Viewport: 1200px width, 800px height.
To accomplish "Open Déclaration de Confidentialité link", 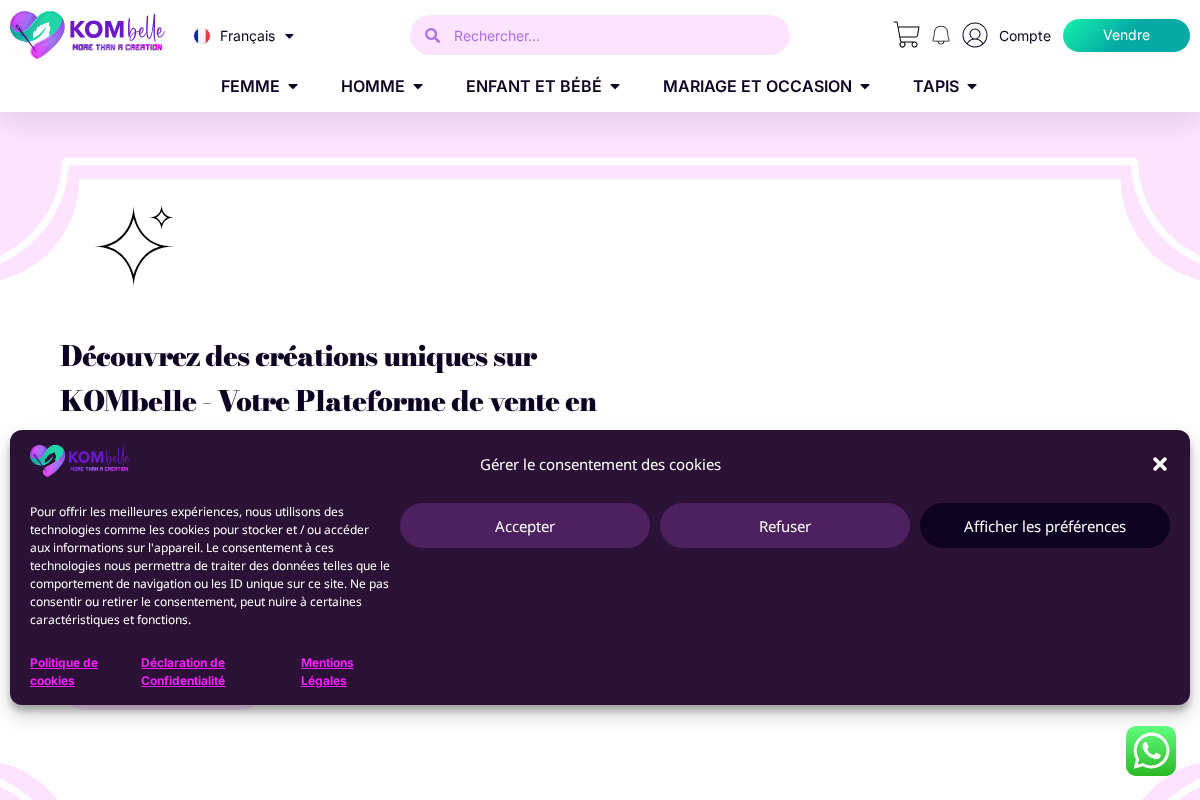I will pyautogui.click(x=183, y=672).
